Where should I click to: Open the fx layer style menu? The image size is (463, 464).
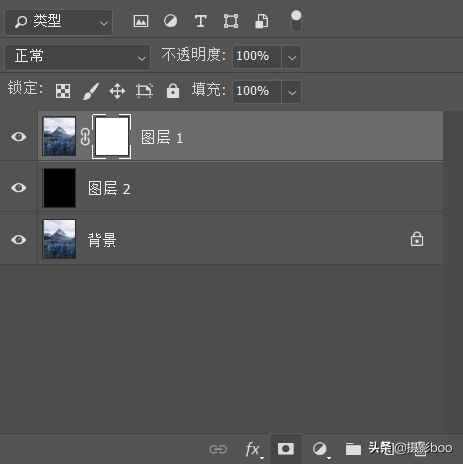pos(253,449)
